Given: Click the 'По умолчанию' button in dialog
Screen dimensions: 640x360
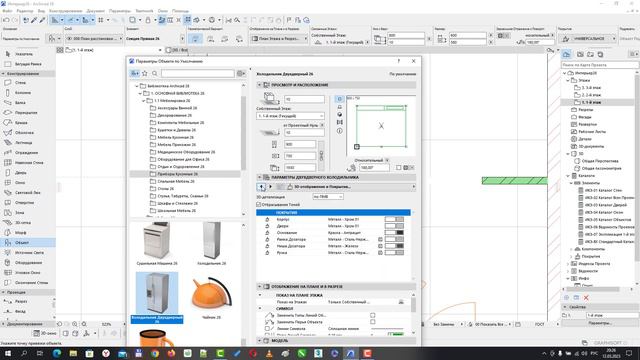Looking at the screenshot, I should [402, 74].
